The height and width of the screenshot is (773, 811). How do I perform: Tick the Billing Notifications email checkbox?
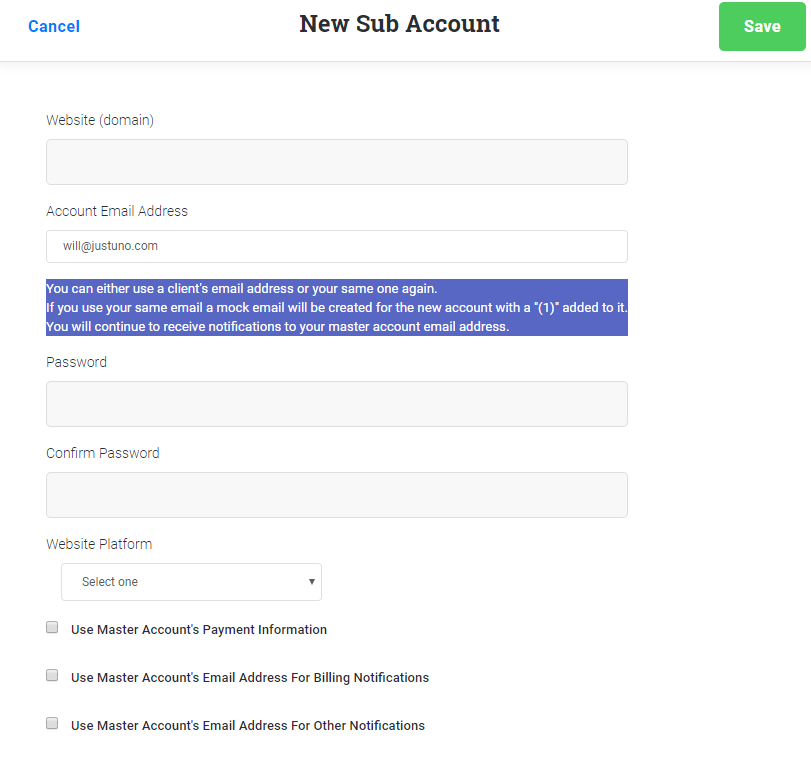[52, 675]
